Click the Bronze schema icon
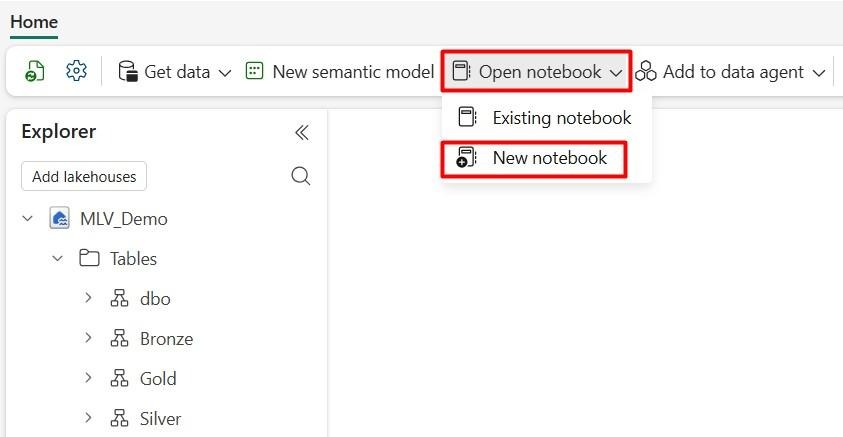 [x=120, y=339]
